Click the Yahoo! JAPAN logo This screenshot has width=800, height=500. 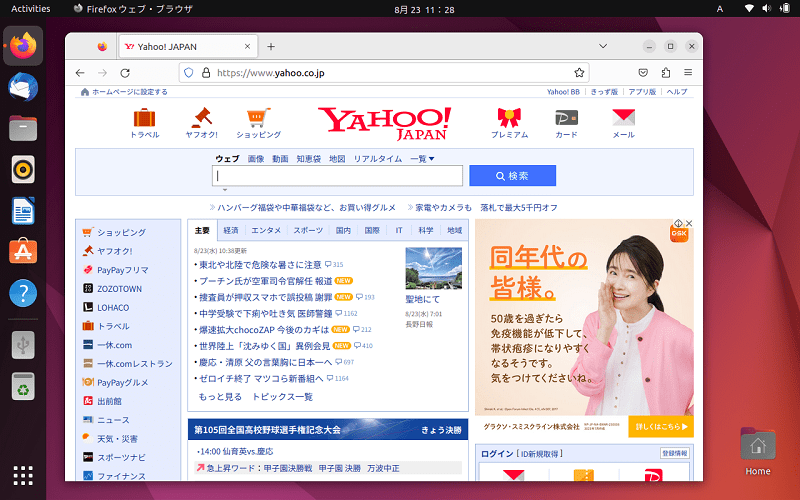(385, 123)
